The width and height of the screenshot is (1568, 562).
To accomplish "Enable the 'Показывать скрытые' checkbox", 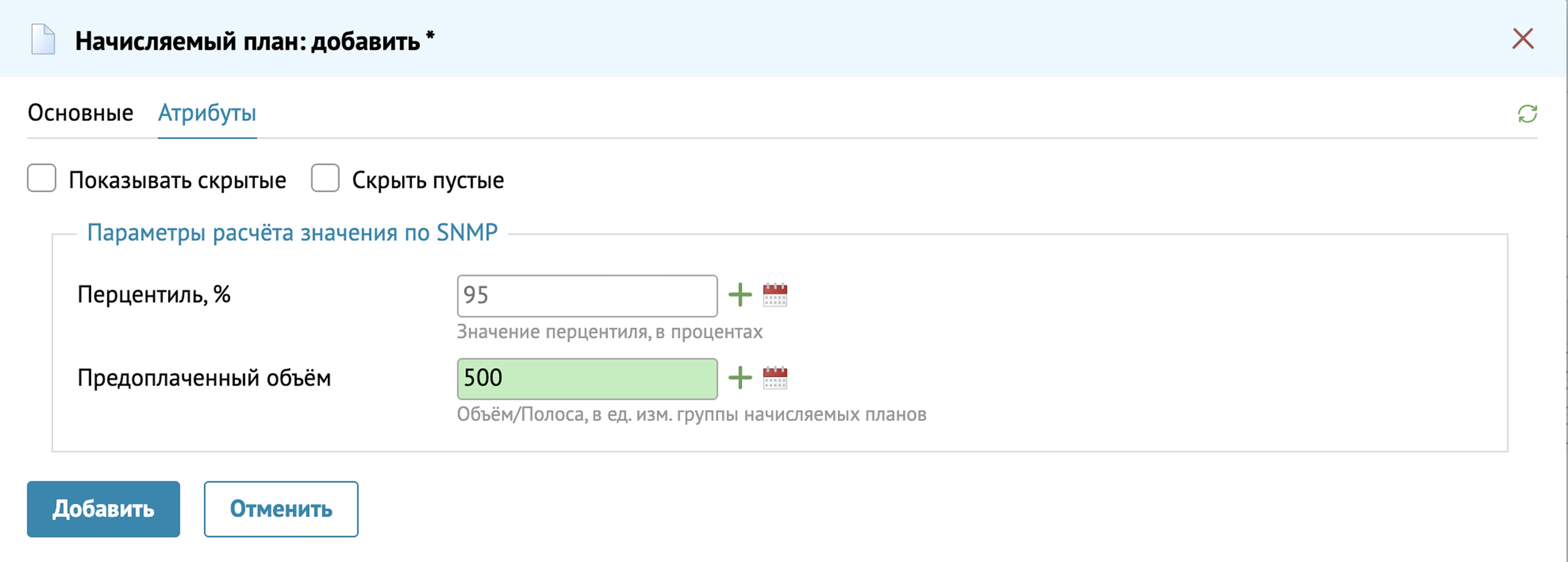I will [42, 178].
